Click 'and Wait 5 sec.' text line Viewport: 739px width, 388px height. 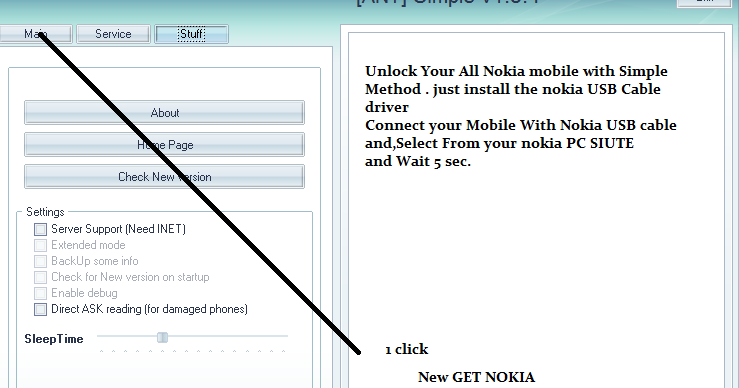pyautogui.click(x=418, y=161)
